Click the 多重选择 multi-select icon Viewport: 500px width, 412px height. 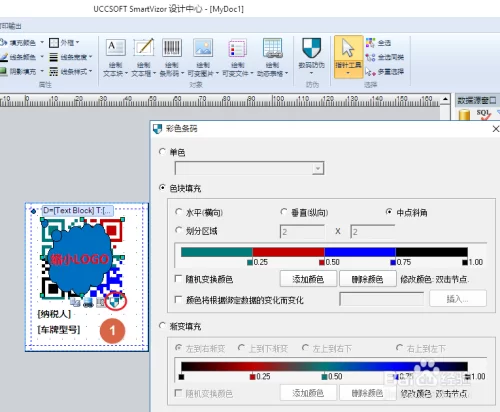tap(370, 71)
